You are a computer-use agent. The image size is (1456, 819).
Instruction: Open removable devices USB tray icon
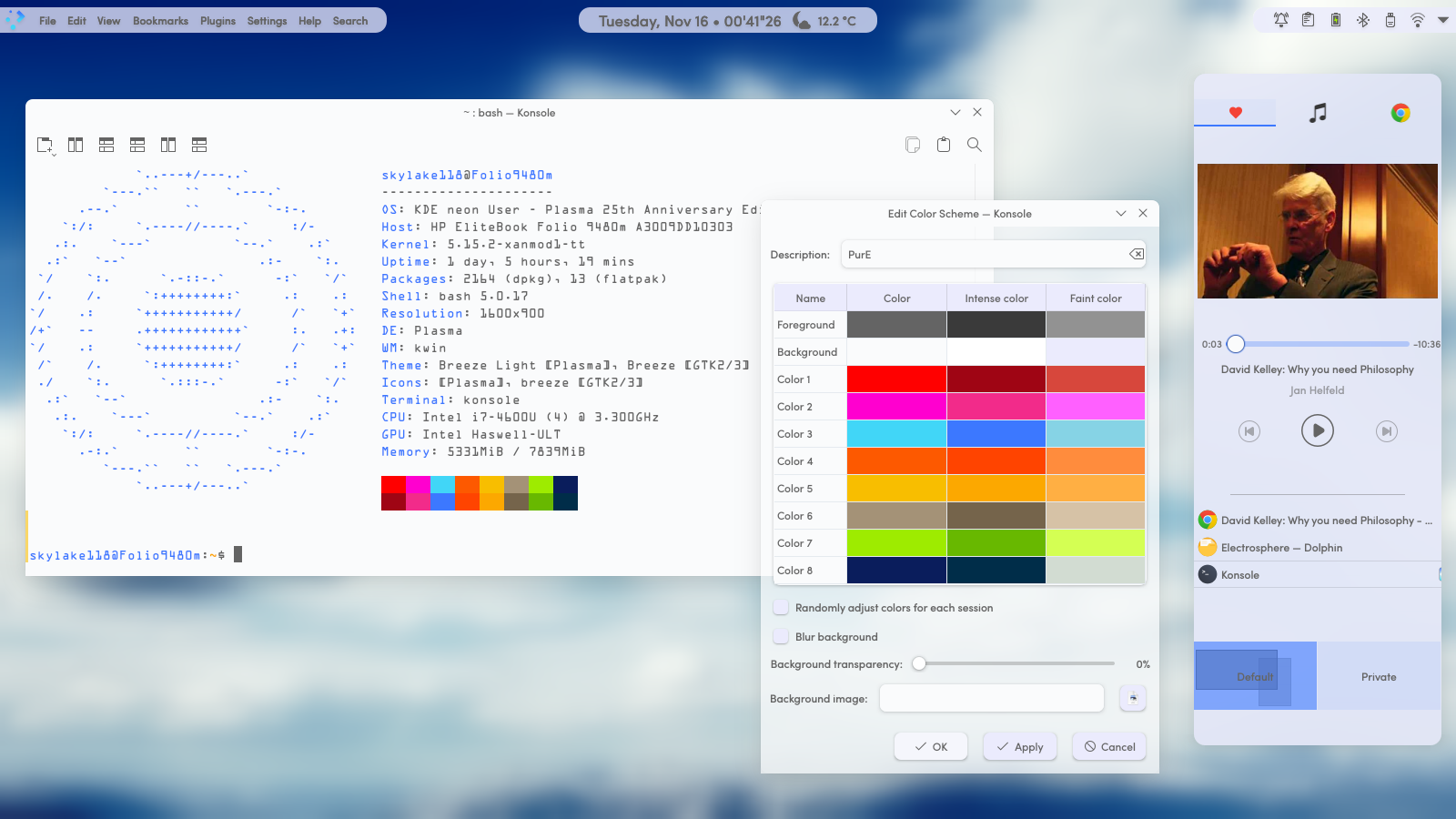pos(1390,20)
